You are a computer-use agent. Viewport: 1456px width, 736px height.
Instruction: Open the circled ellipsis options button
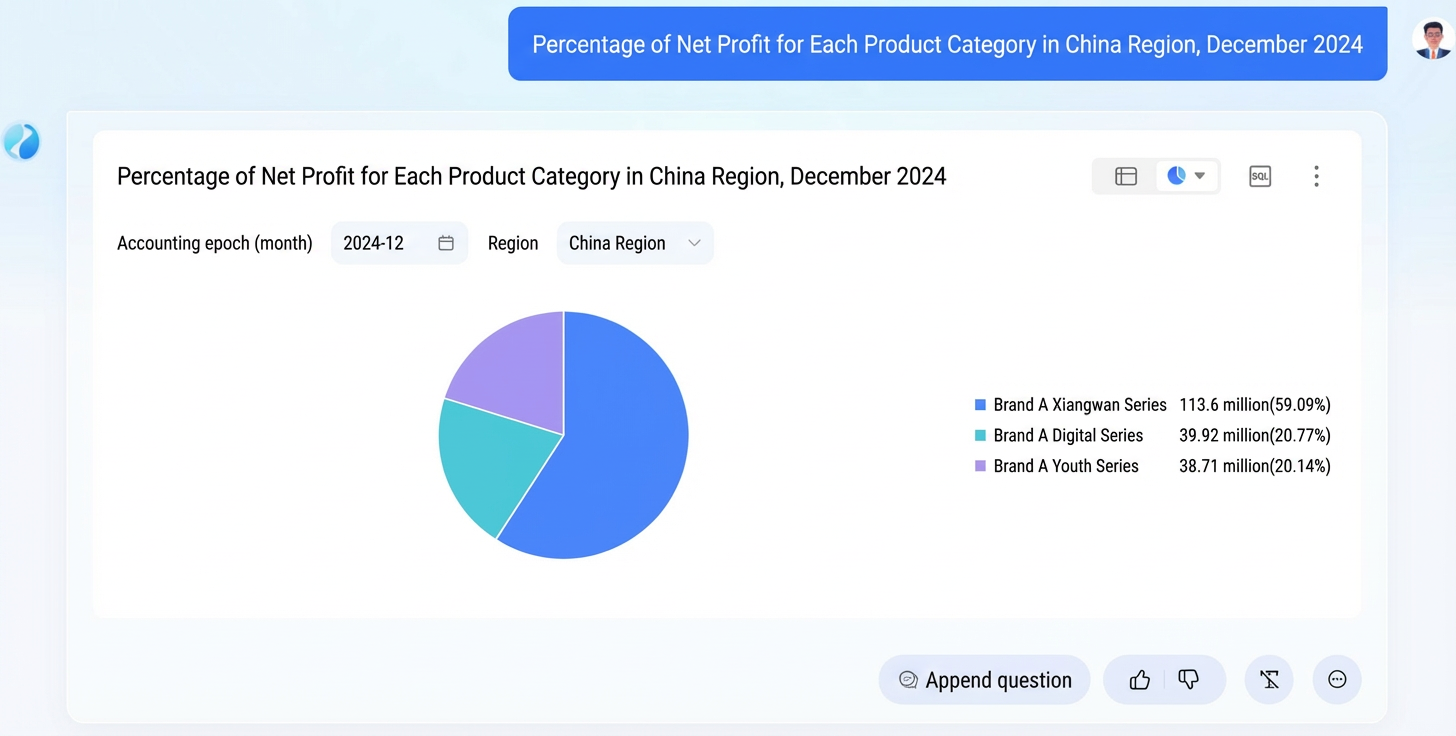pos(1337,680)
